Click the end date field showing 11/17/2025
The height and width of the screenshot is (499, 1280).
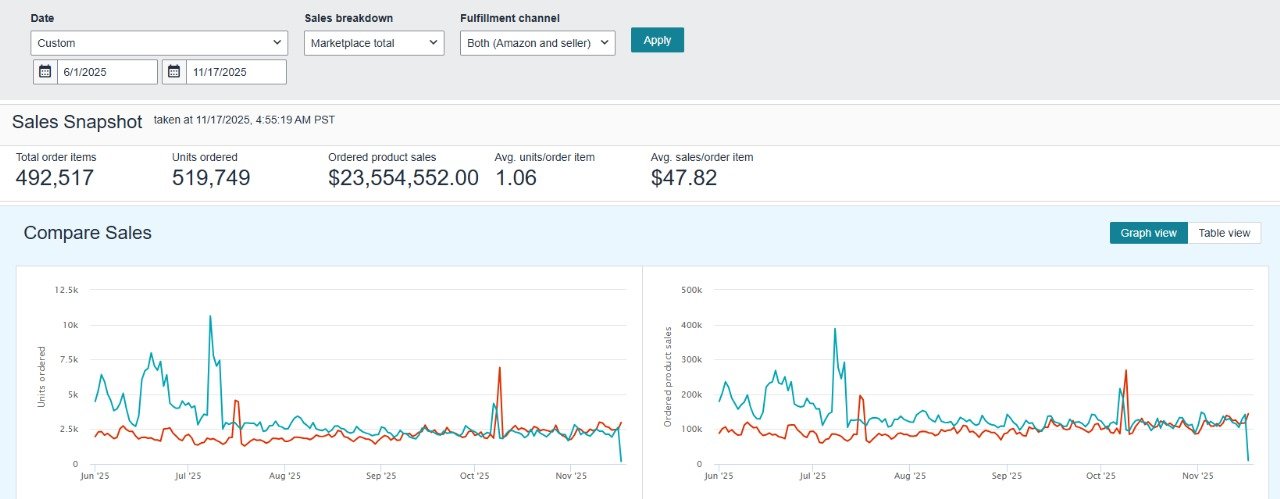[236, 72]
